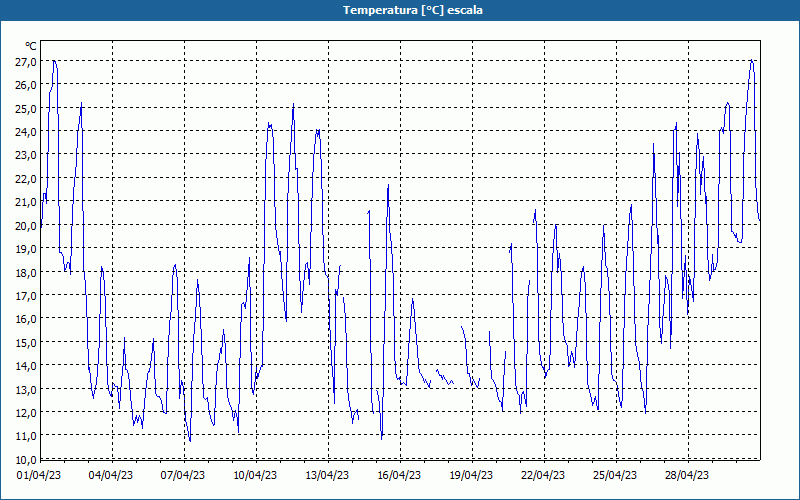Click the 12,0 y-axis label
Screen dimensions: 800x500
coord(27,413)
